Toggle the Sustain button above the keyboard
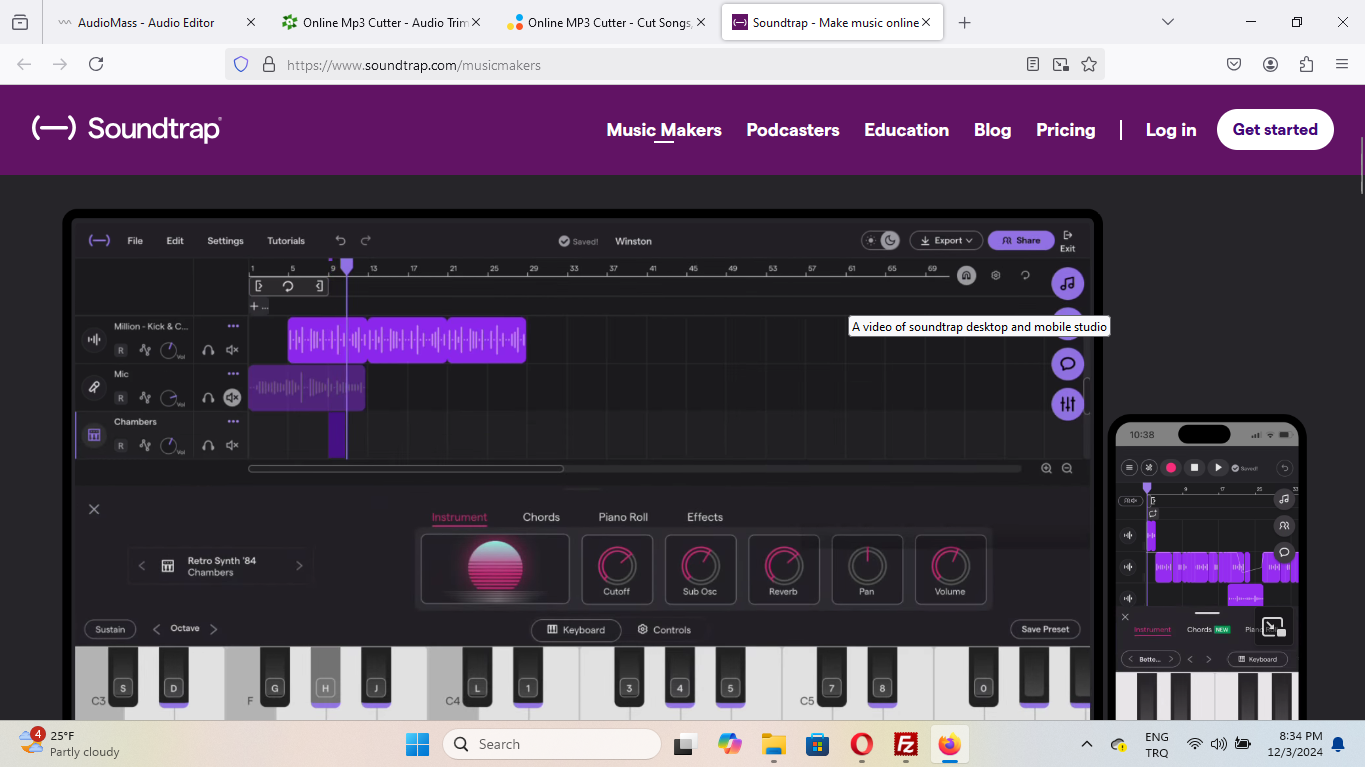This screenshot has height=767, width=1365. pos(110,629)
